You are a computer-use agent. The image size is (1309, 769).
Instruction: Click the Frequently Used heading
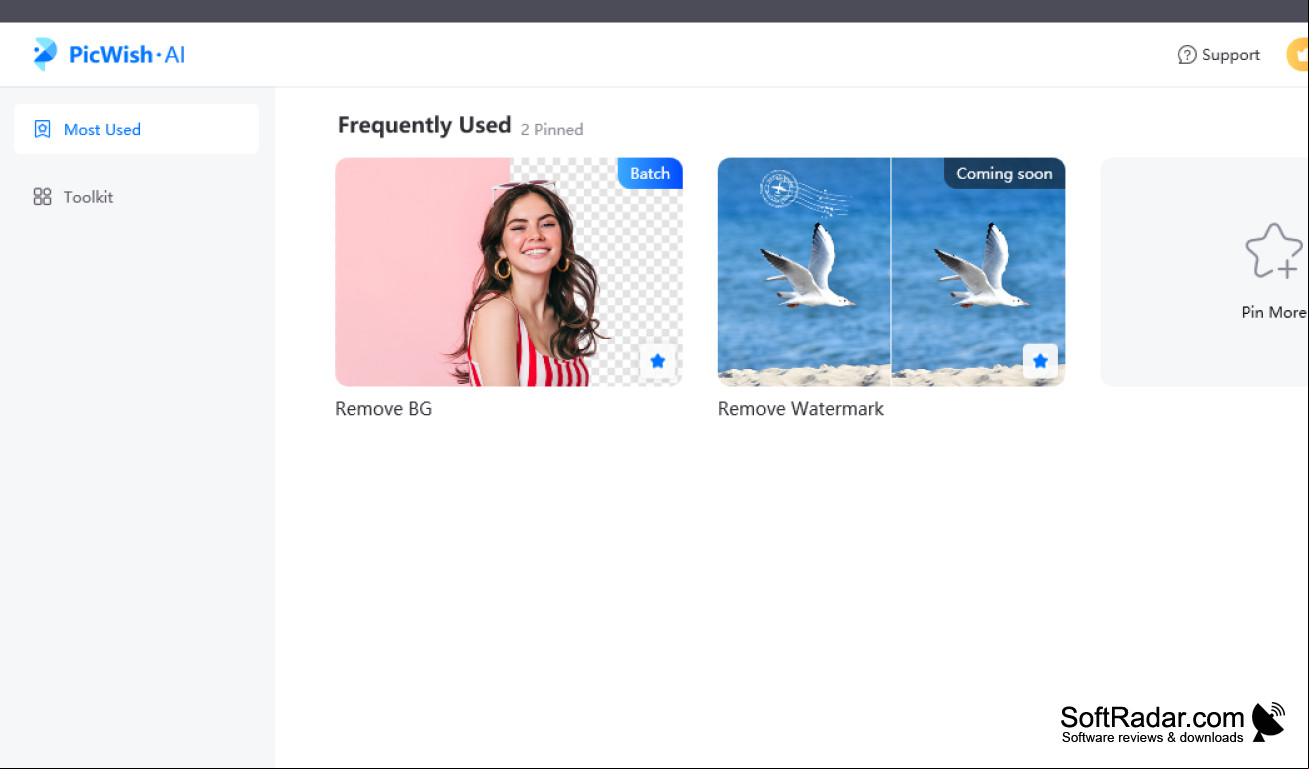coord(424,125)
